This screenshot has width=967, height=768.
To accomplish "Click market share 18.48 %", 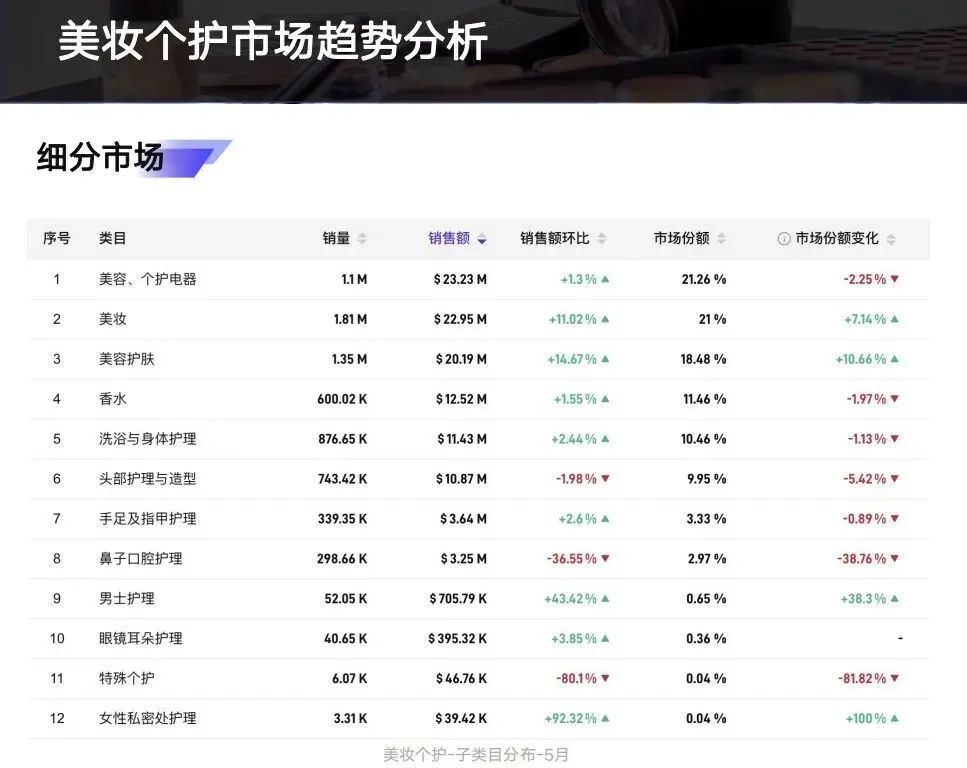I will point(703,359).
